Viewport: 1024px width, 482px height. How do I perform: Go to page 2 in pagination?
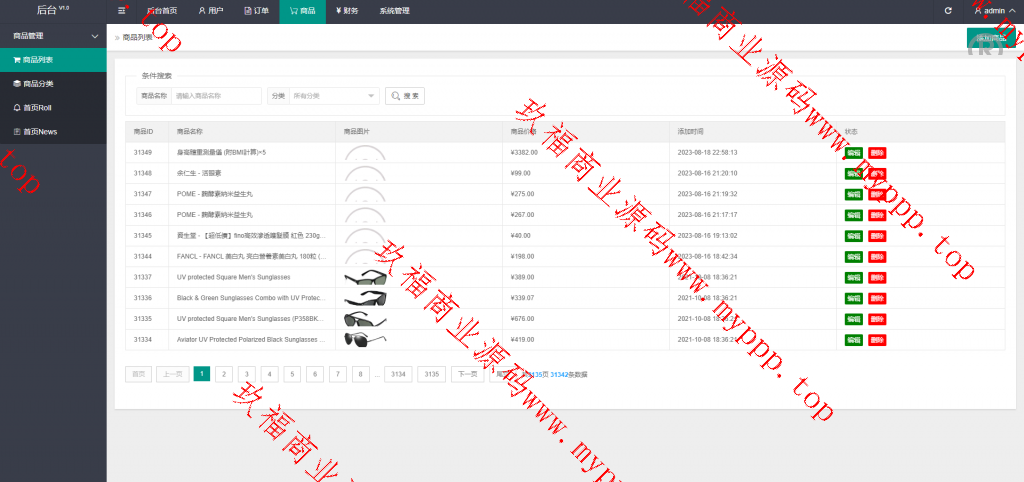click(x=224, y=374)
